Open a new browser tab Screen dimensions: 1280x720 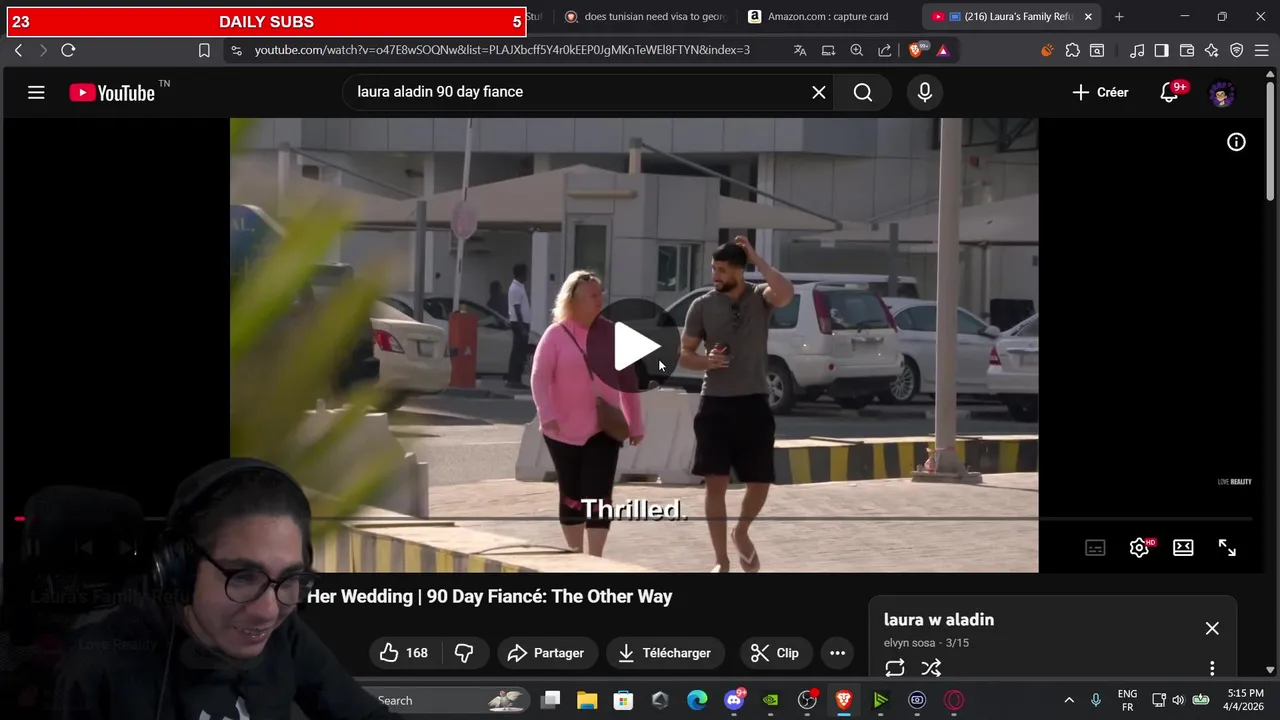pos(1119,16)
